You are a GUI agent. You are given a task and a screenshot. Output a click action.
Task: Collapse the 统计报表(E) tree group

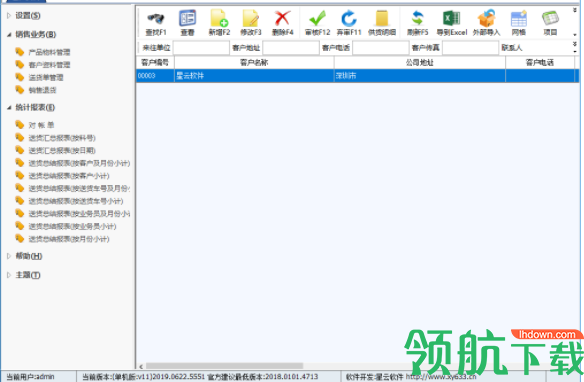coord(9,108)
